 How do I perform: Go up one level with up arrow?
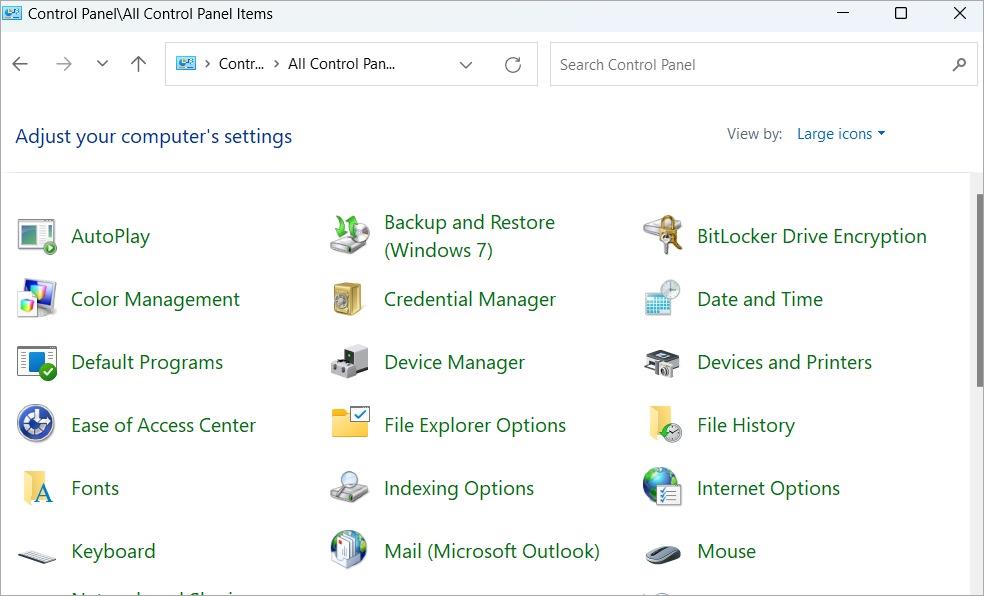139,63
